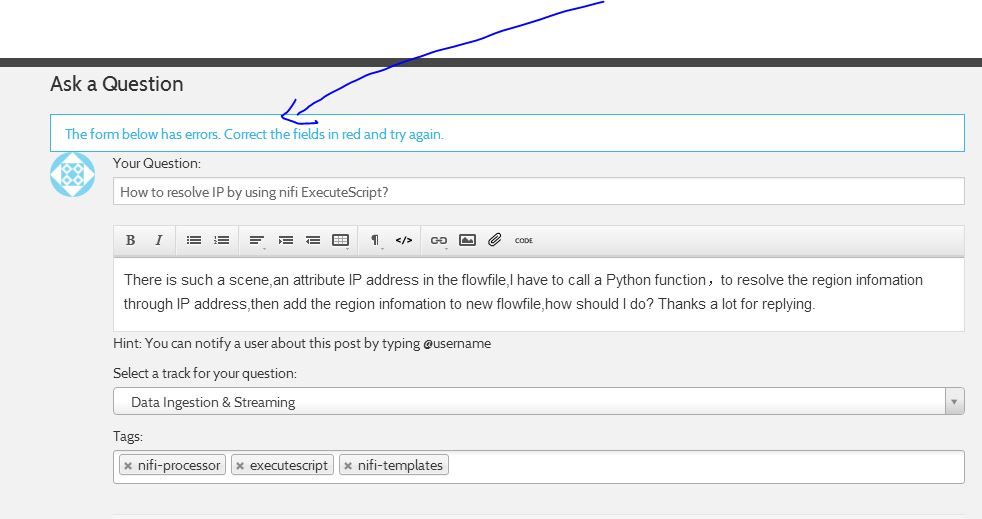Open the insert table menu

point(340,240)
